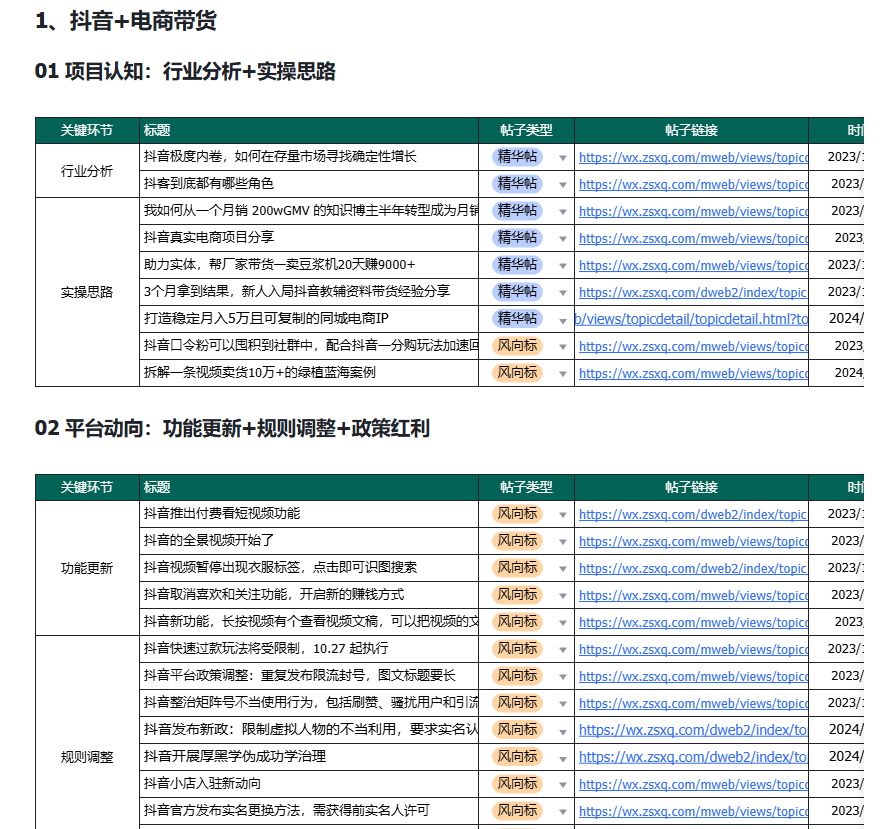Click 帖子链接 header in second table
Image resolution: width=884 pixels, height=829 pixels.
coord(691,487)
